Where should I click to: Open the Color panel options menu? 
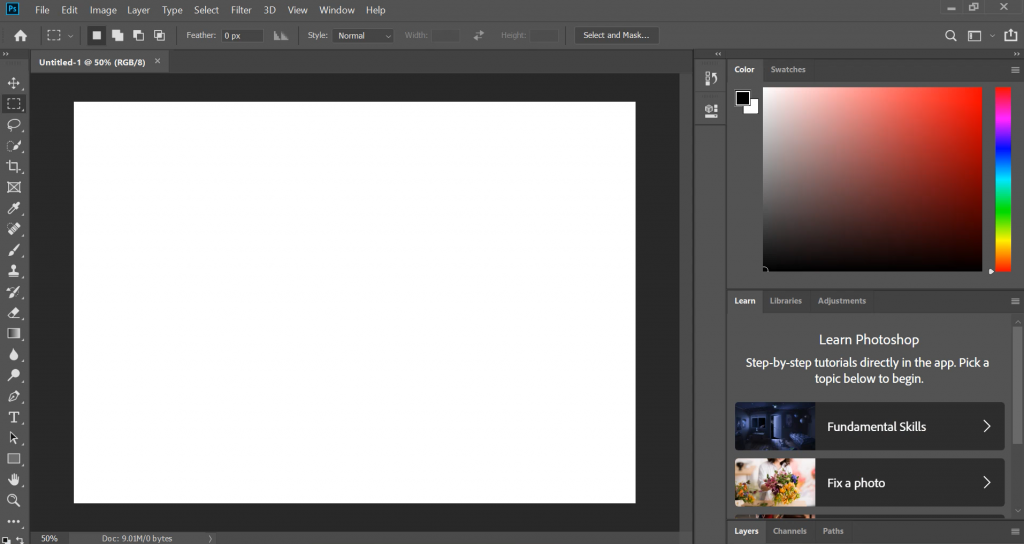click(1014, 70)
